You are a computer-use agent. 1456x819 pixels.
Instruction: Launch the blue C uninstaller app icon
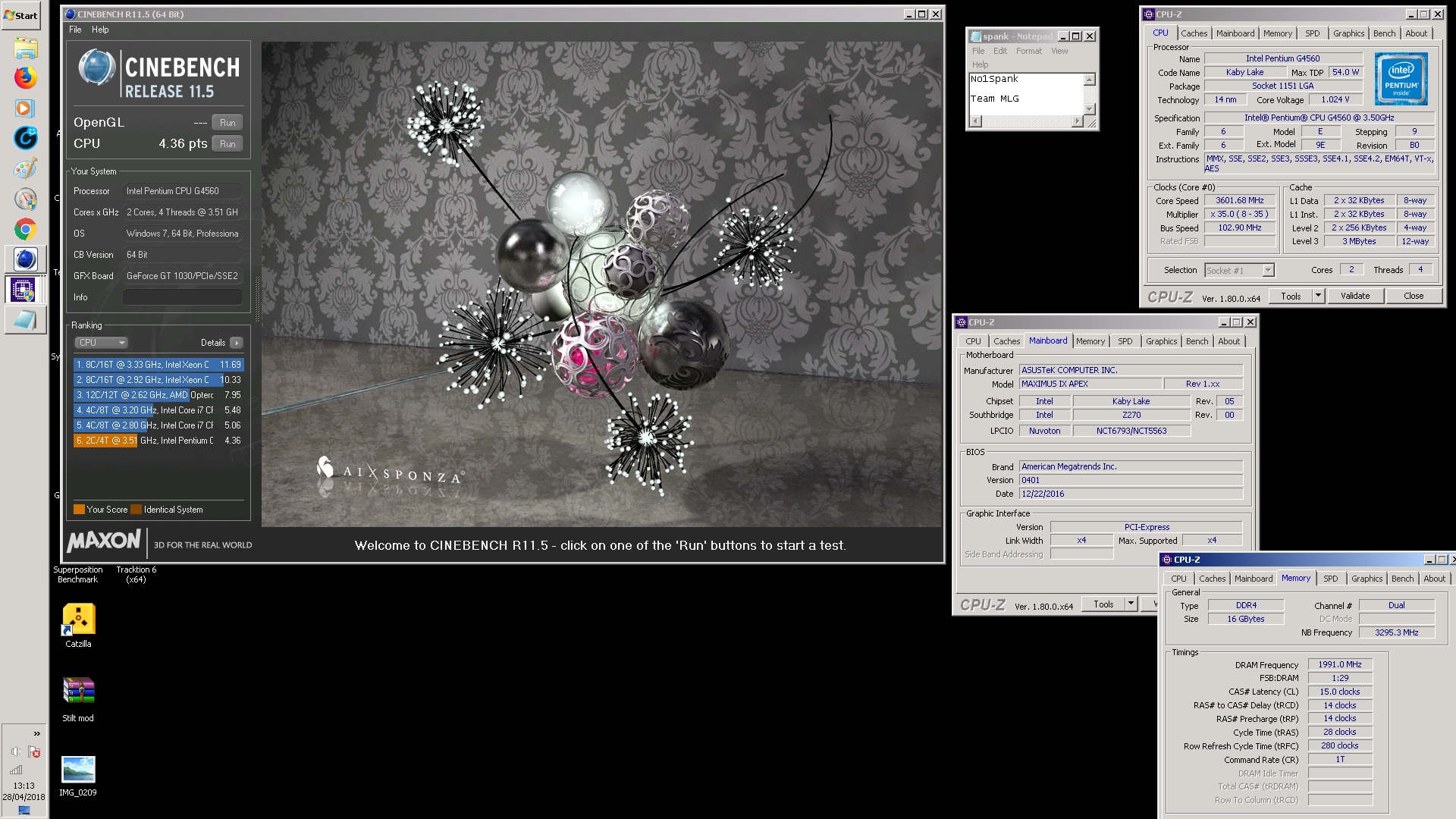(x=25, y=138)
